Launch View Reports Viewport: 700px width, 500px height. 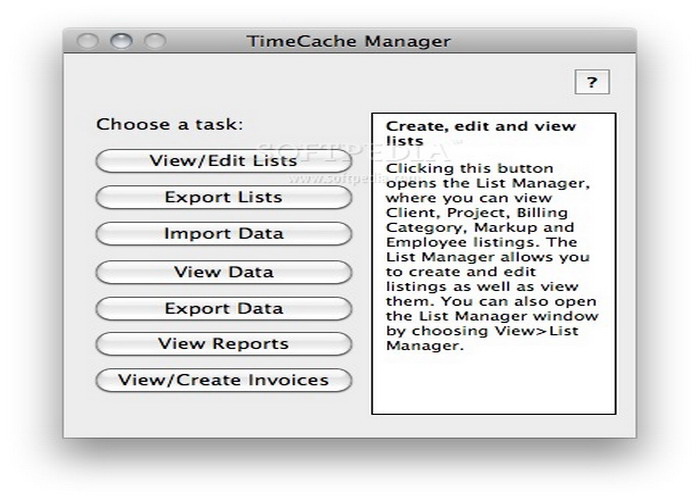[223, 344]
